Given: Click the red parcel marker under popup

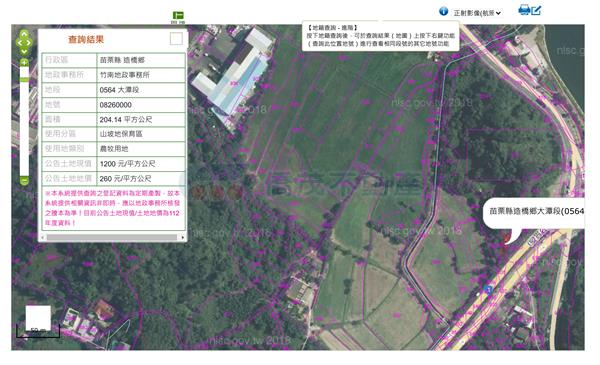Looking at the screenshot, I should coord(507,239).
